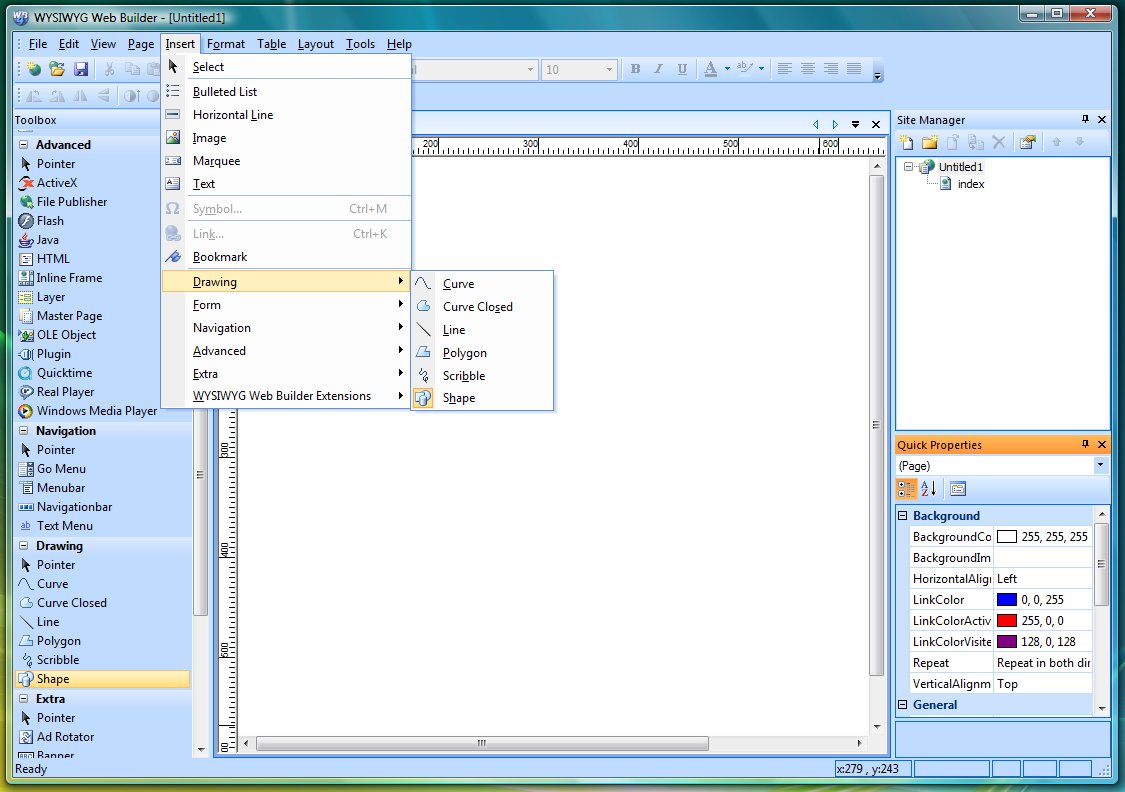Open the Tools menu
The height and width of the screenshot is (792, 1125).
coord(360,44)
